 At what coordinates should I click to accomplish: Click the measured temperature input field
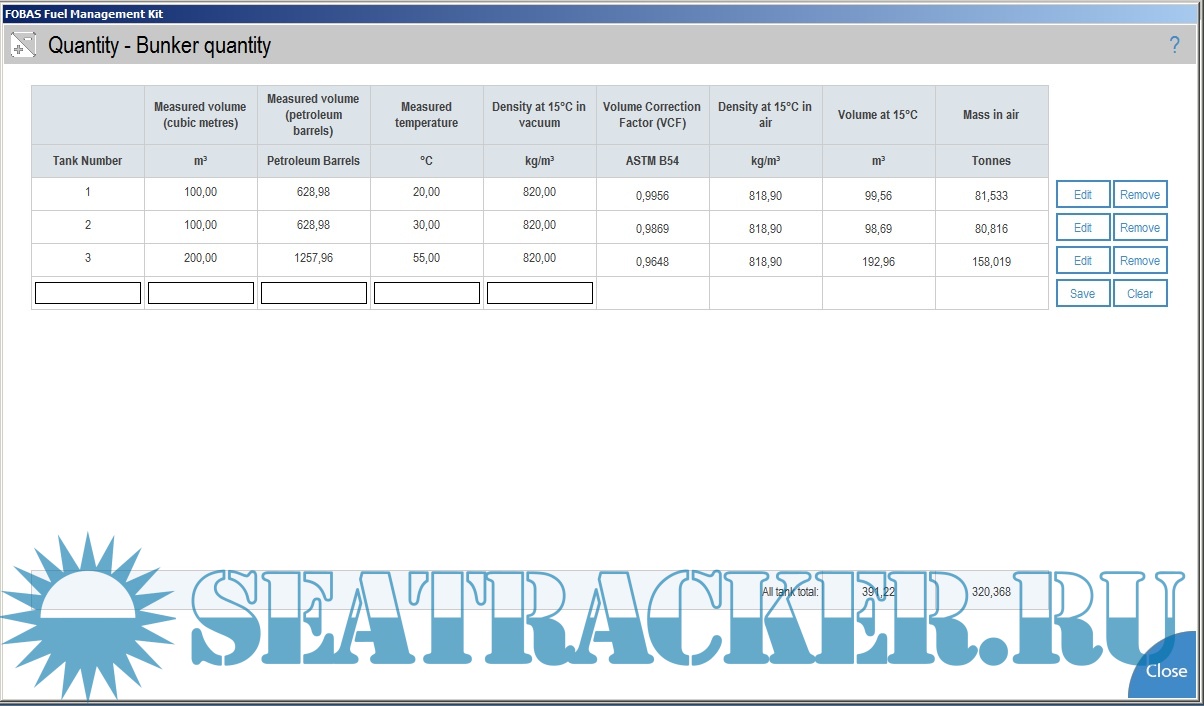[427, 293]
